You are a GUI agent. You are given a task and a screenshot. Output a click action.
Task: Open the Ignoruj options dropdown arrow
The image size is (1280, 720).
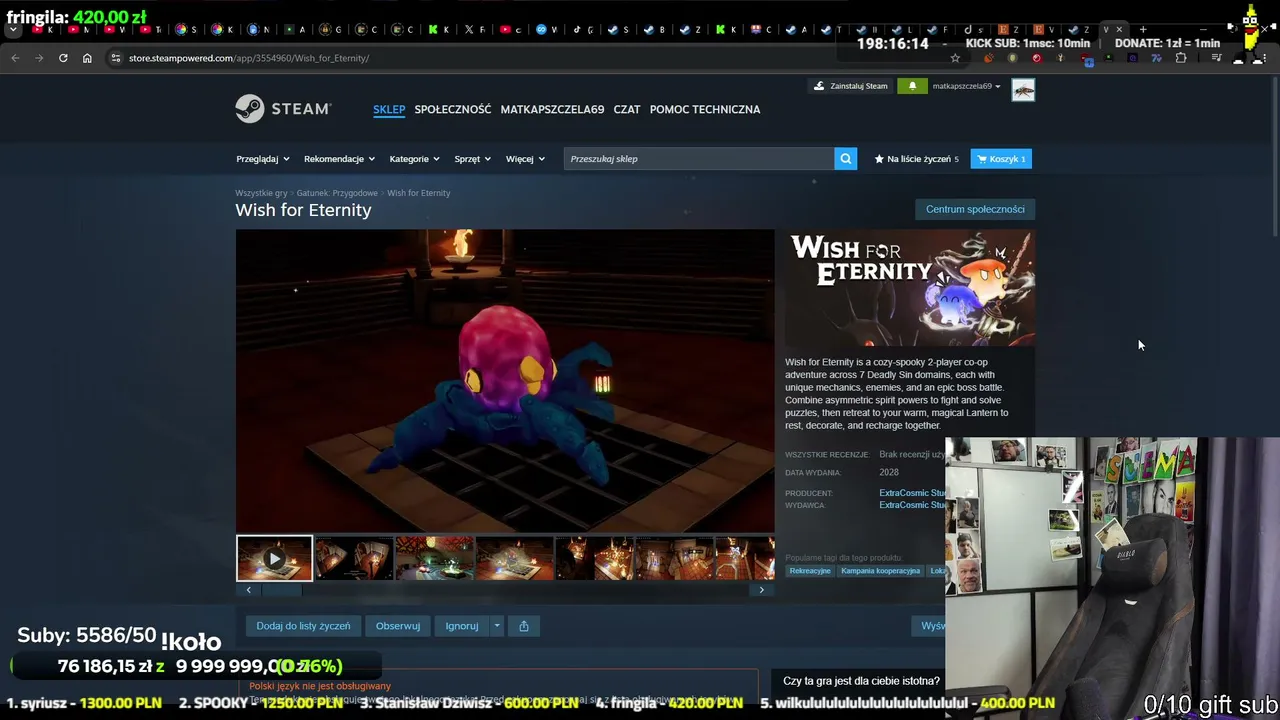497,626
